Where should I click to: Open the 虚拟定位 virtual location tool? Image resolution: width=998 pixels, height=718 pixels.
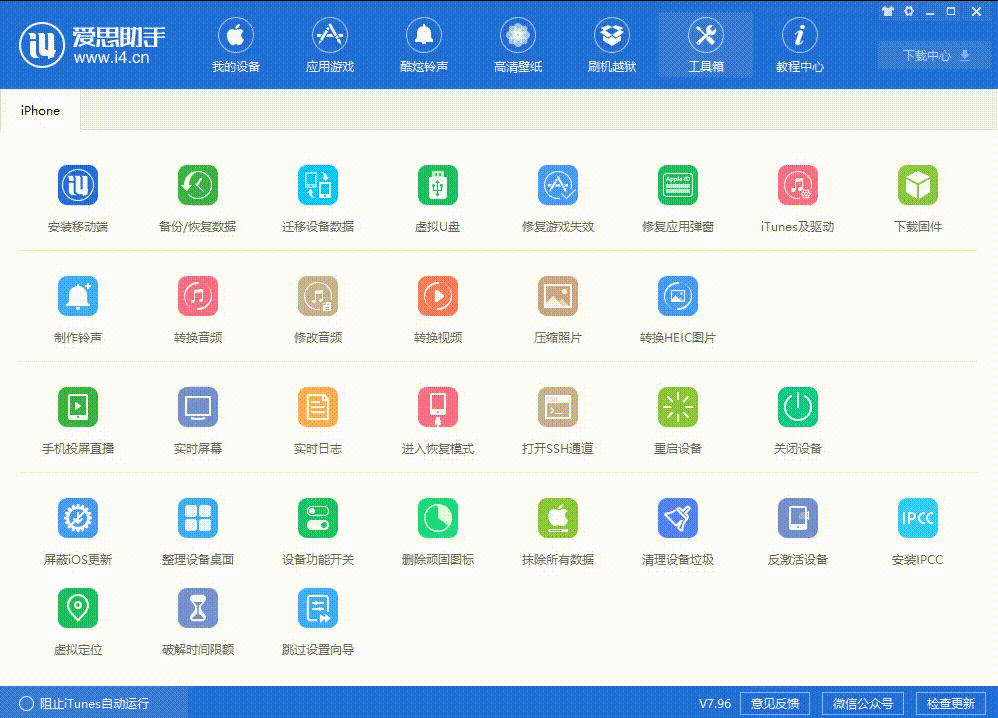coord(77,617)
